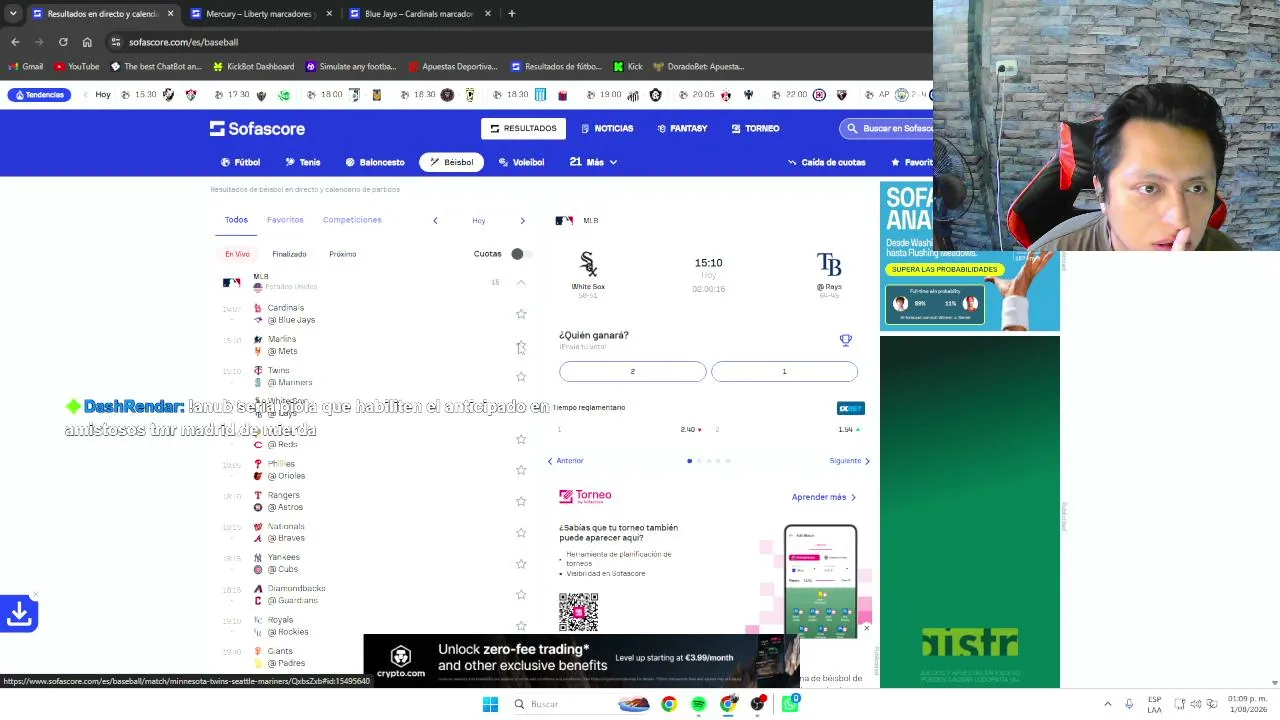Image resolution: width=1280 pixels, height=720 pixels.
Task: Scan the Torneo QR code image
Action: (x=578, y=612)
